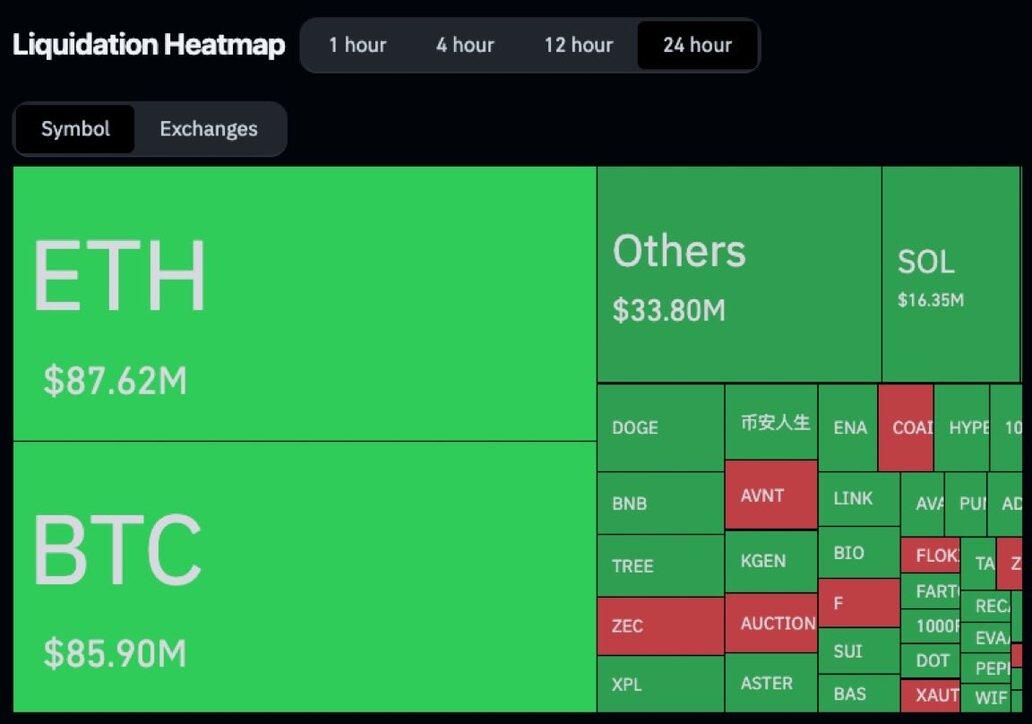Click the BTC $85.90M heatmap tile
The height and width of the screenshot is (724, 1032).
(x=304, y=576)
